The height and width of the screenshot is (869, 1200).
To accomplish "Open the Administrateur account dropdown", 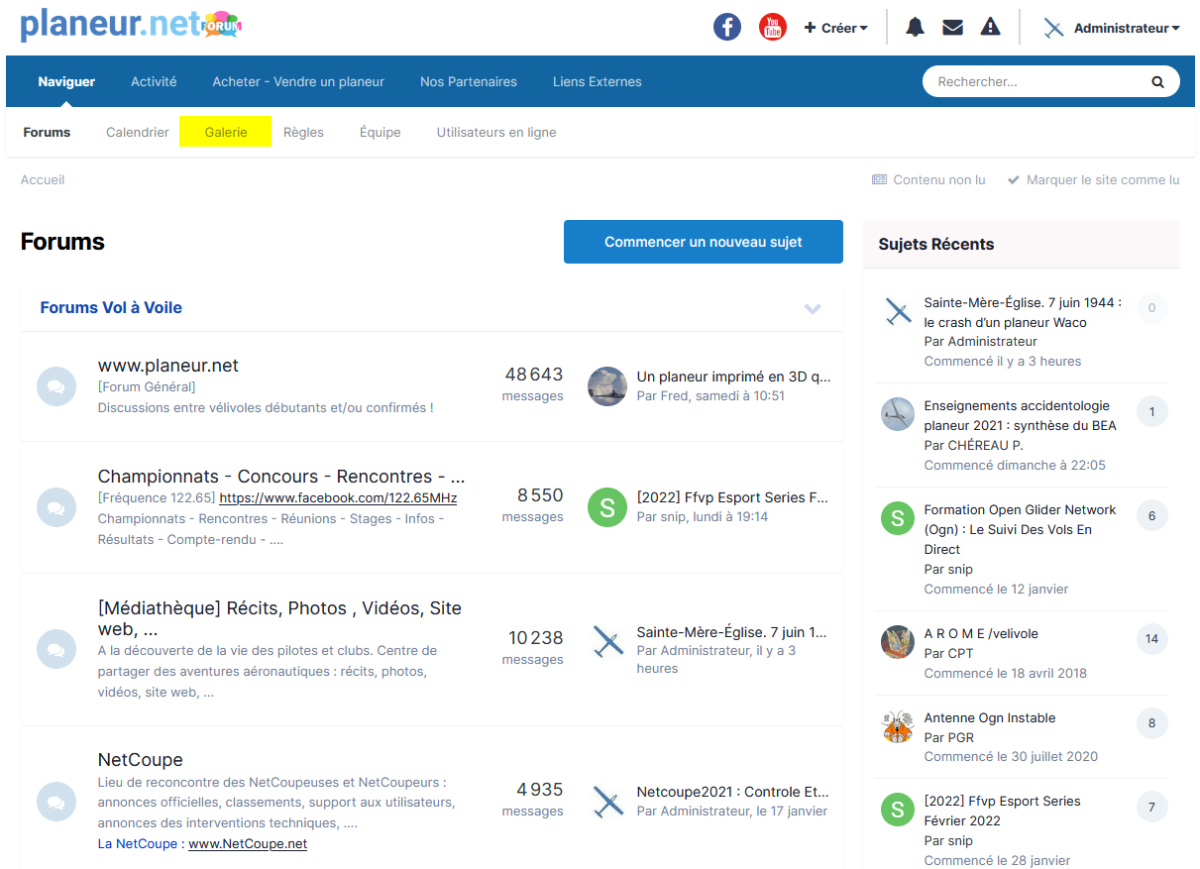I will tap(1126, 28).
